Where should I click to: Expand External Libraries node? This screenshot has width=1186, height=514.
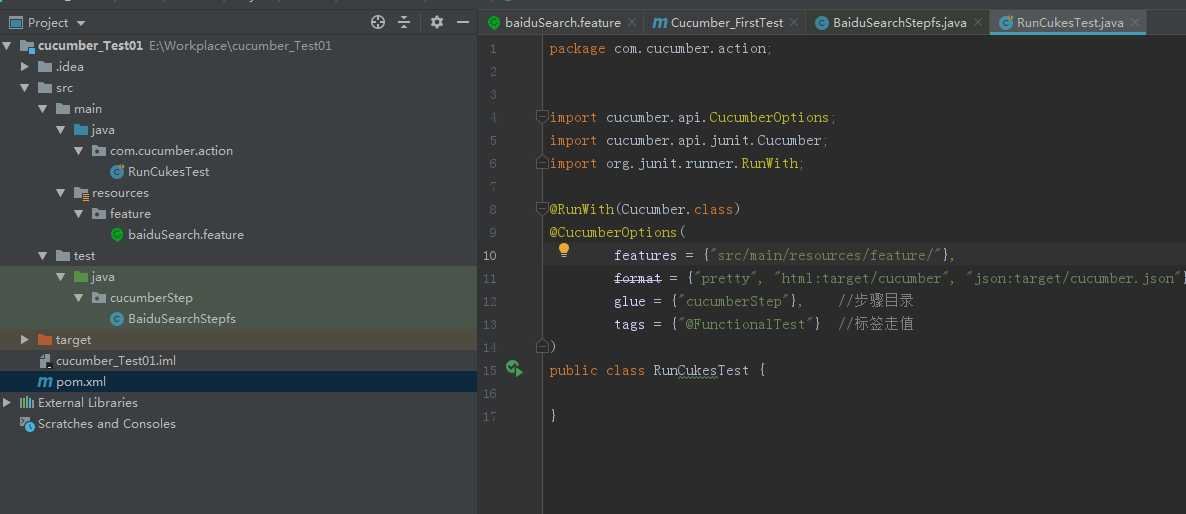(x=8, y=402)
